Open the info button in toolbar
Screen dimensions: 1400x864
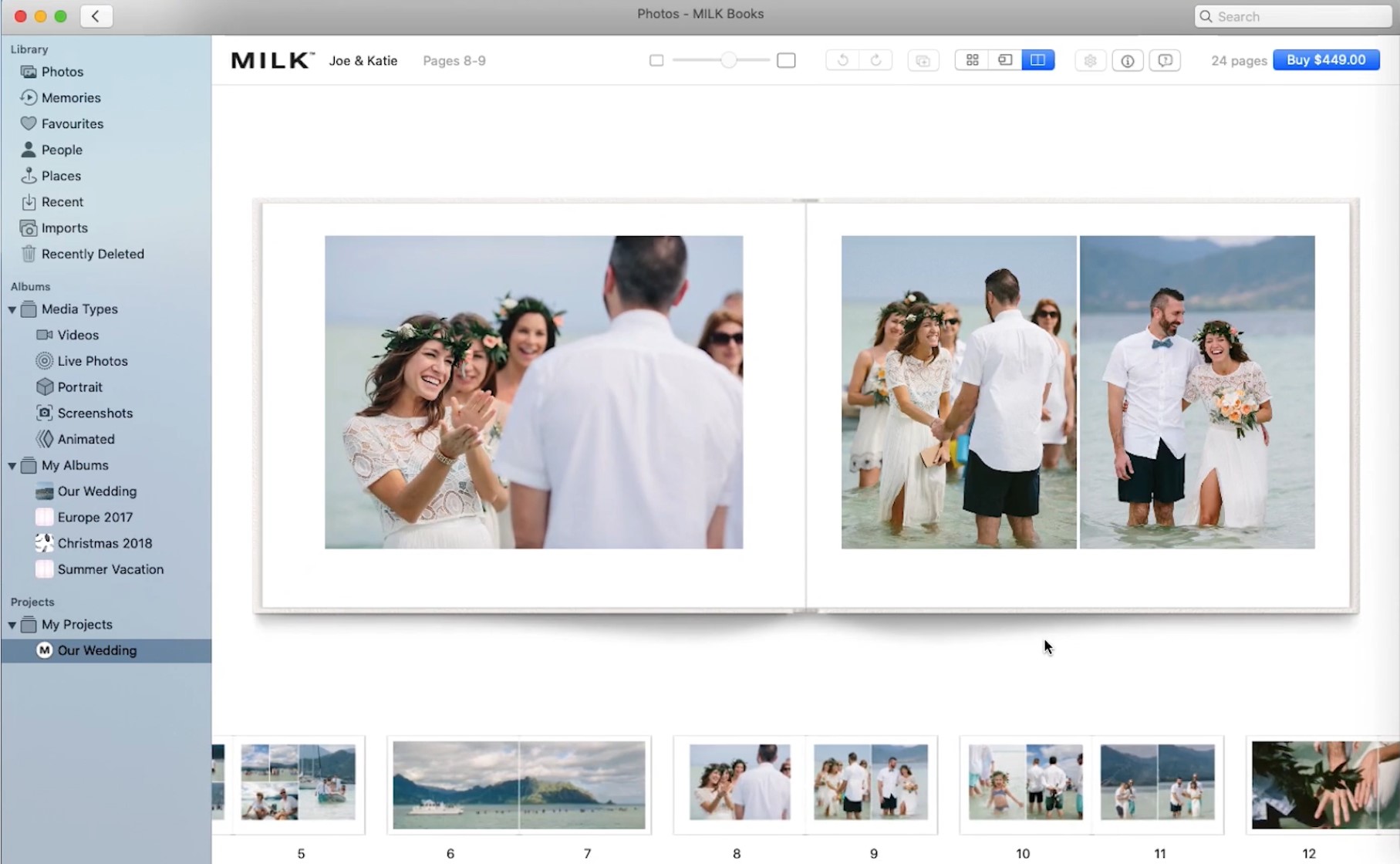pos(1128,60)
